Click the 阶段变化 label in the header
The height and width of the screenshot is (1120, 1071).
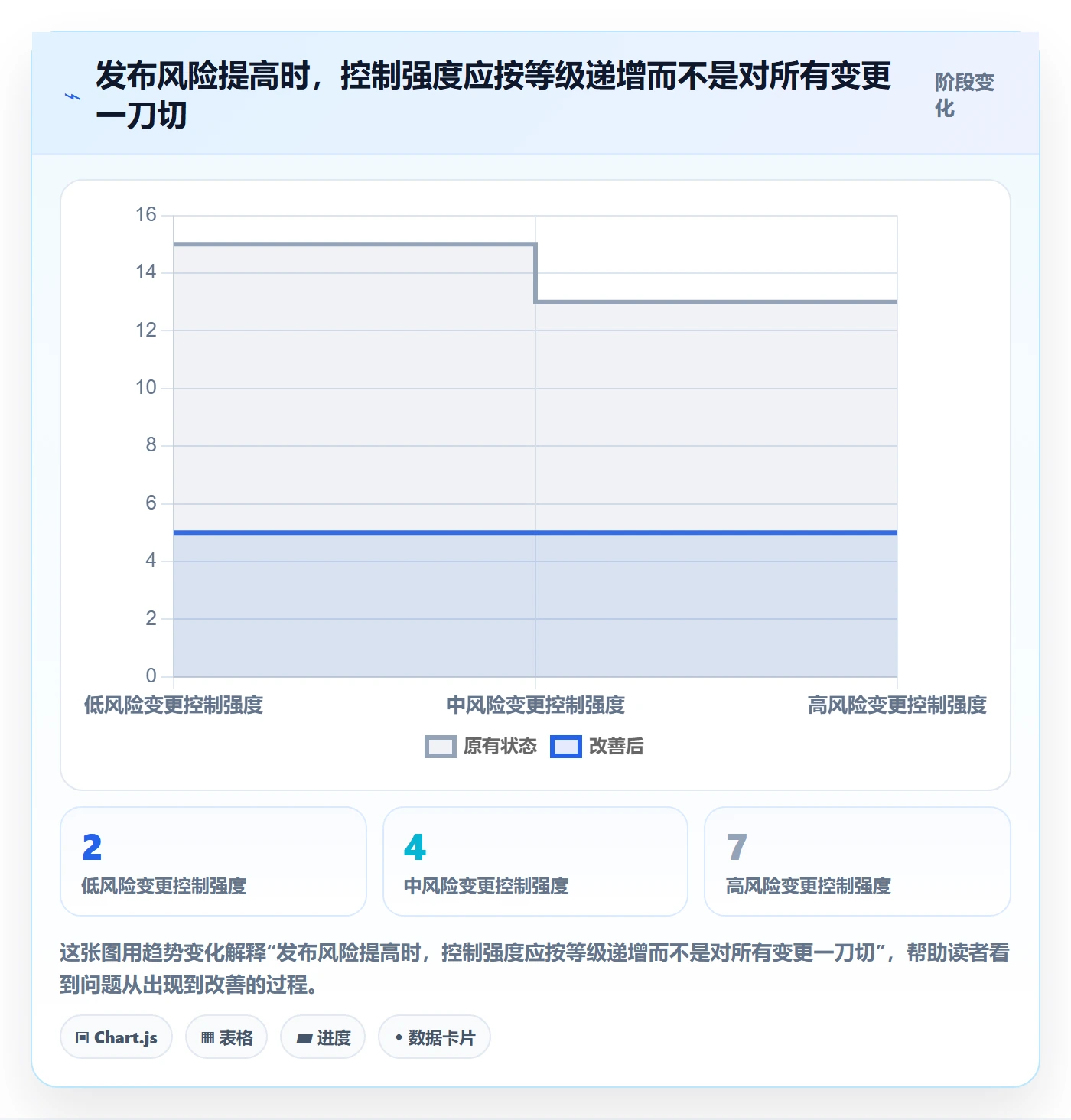(x=964, y=95)
